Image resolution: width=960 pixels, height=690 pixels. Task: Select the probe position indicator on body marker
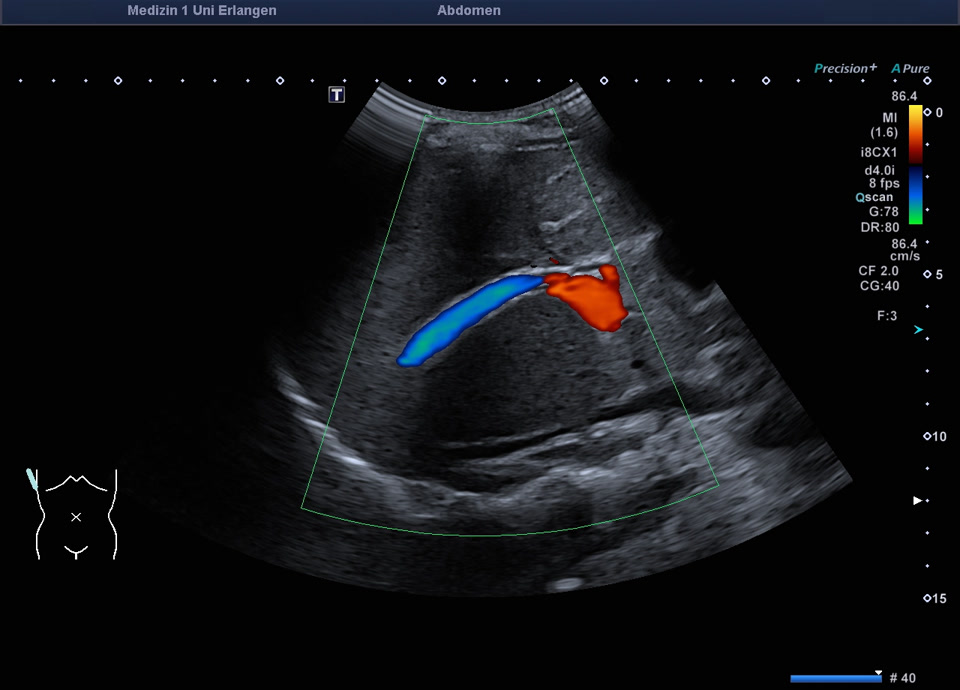tap(32, 479)
